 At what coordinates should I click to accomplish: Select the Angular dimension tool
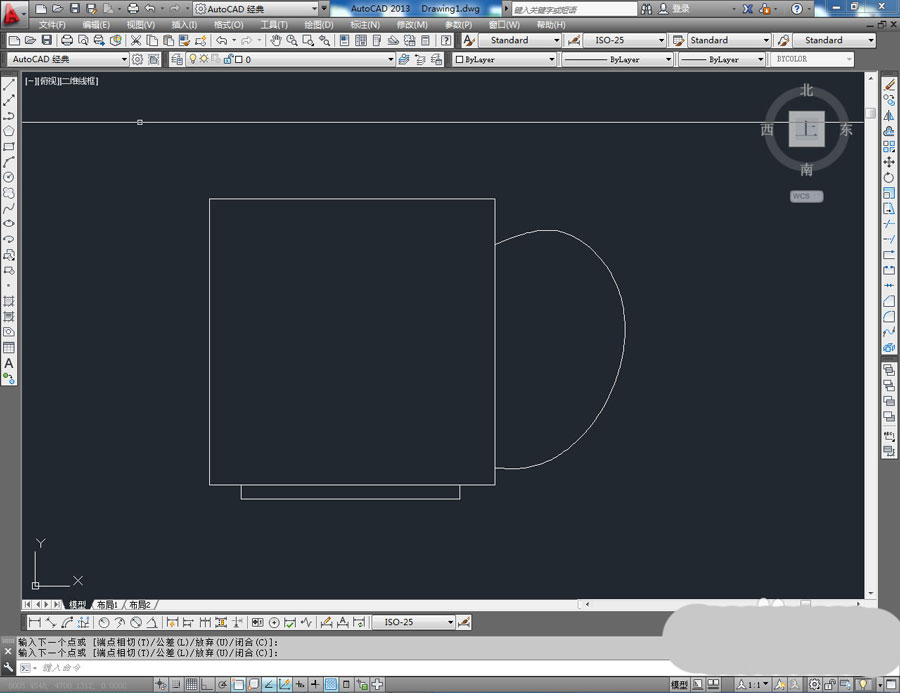click(x=152, y=622)
